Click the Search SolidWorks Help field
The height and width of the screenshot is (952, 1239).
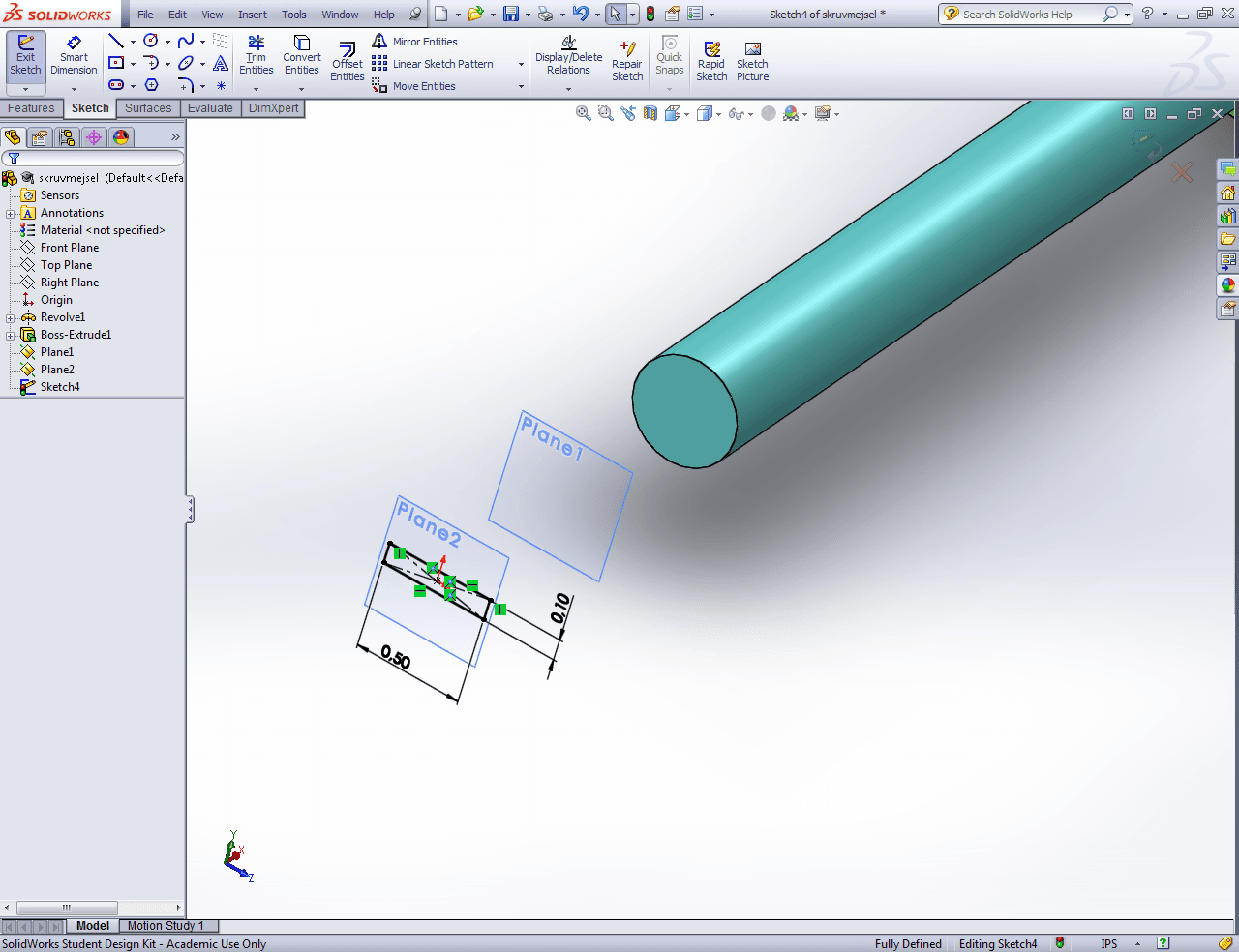(x=1028, y=15)
